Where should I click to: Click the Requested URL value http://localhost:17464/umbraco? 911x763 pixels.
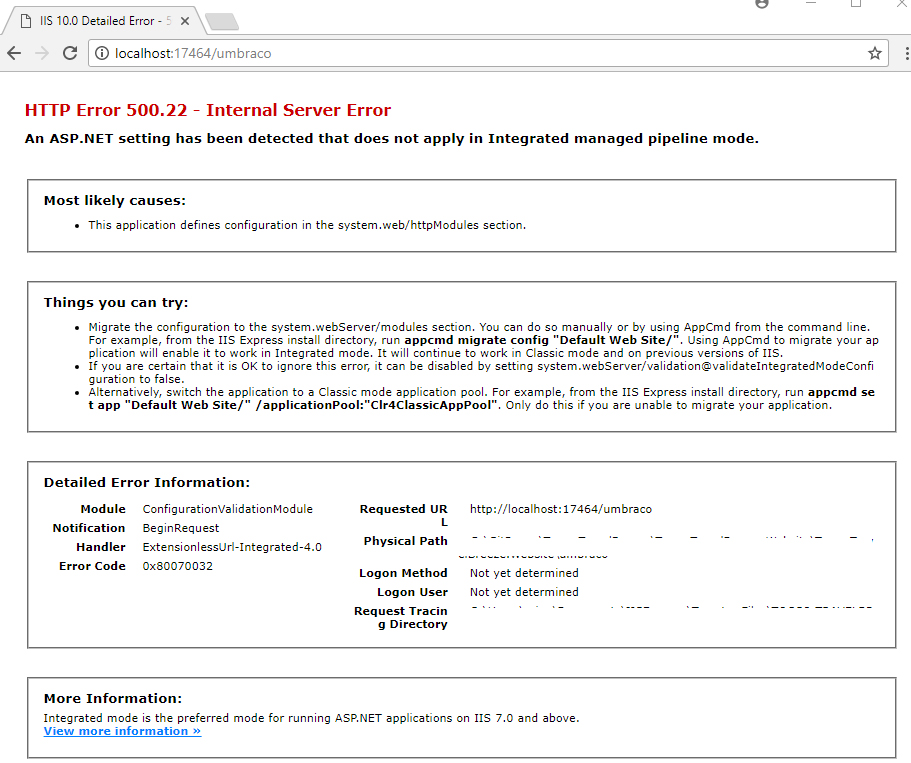pyautogui.click(x=560, y=509)
